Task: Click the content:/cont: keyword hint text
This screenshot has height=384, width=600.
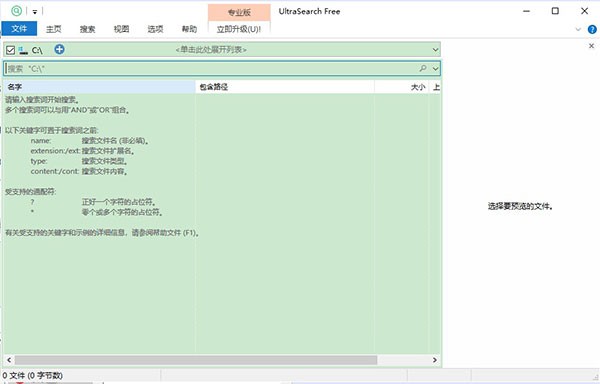Action: (55, 171)
